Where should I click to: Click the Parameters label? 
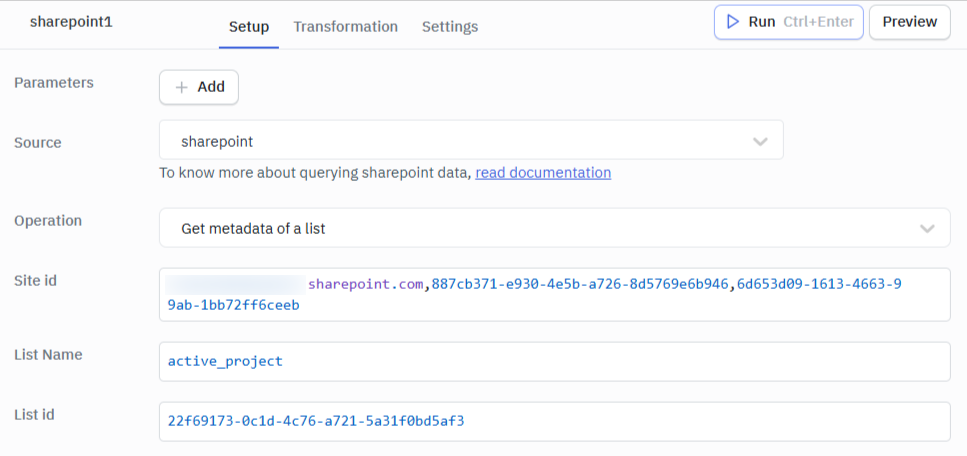(54, 83)
